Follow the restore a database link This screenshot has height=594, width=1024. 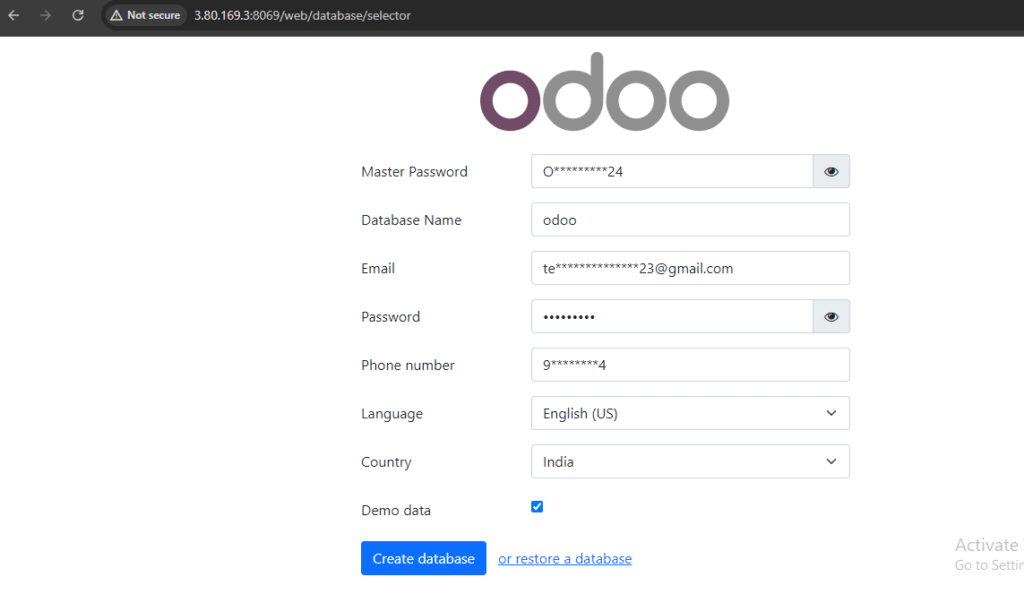click(564, 558)
